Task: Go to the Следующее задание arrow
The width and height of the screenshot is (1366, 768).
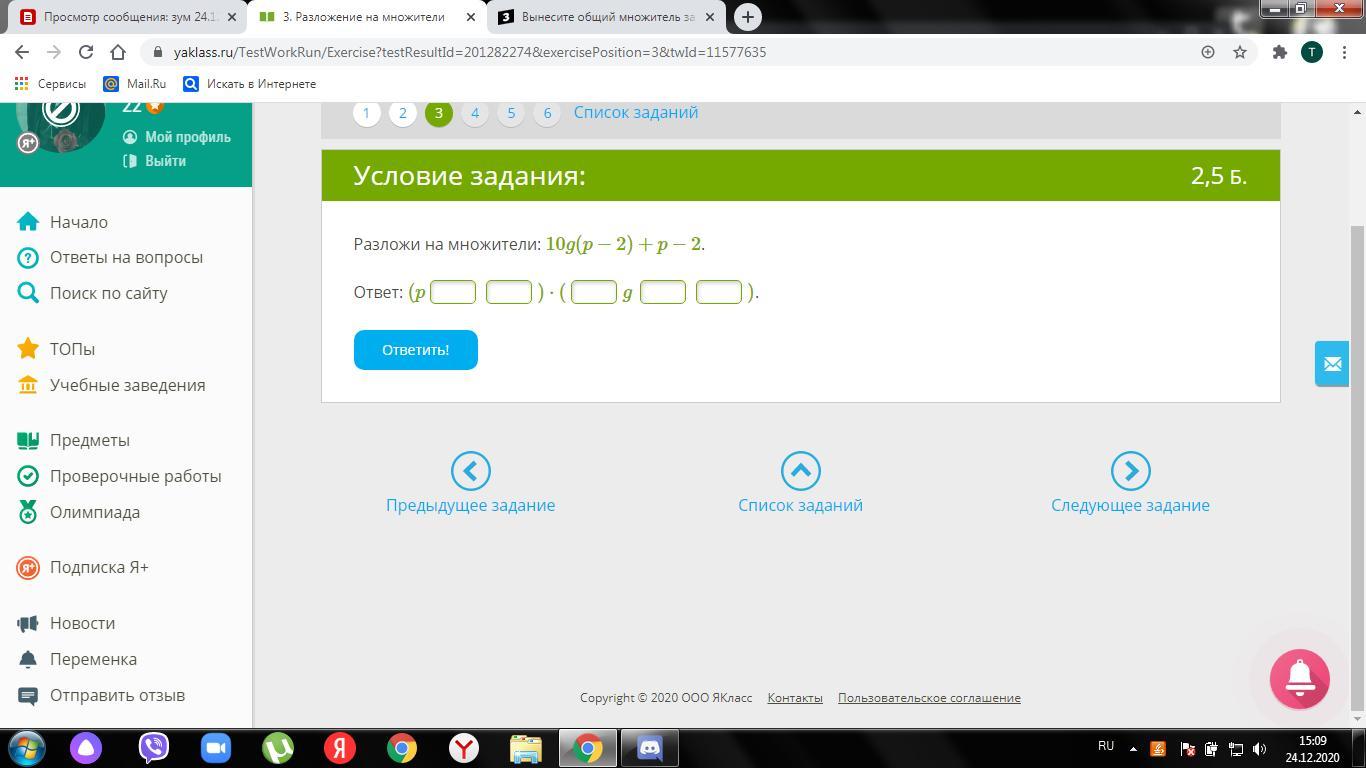Action: point(1130,471)
